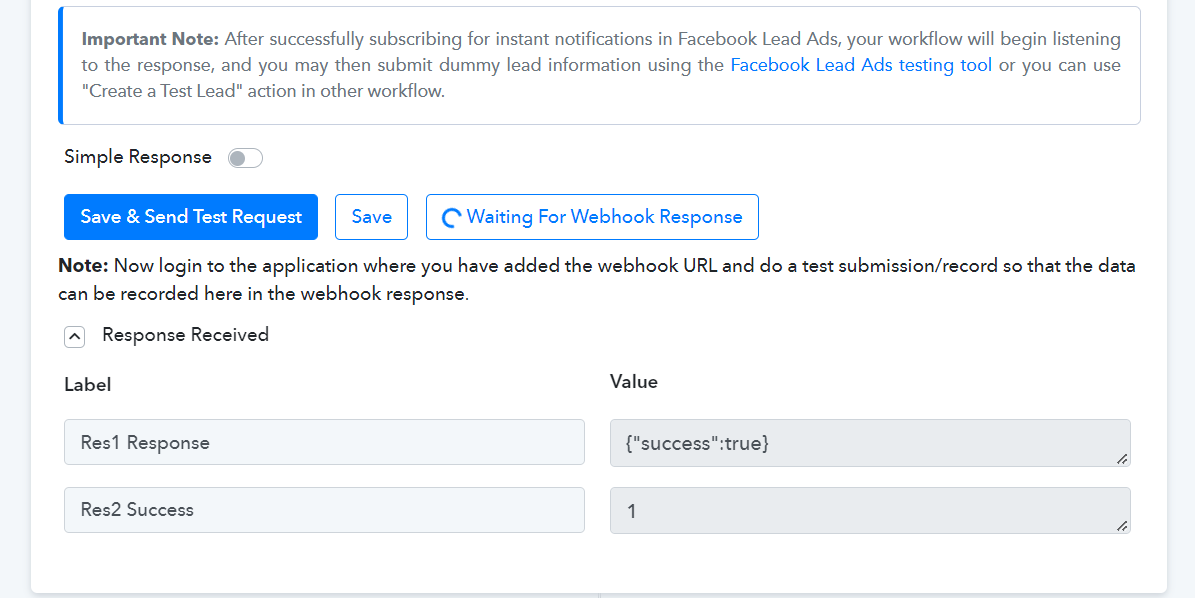Click the bold Note: text below buttons
This screenshot has width=1195, height=598.
(x=84, y=266)
